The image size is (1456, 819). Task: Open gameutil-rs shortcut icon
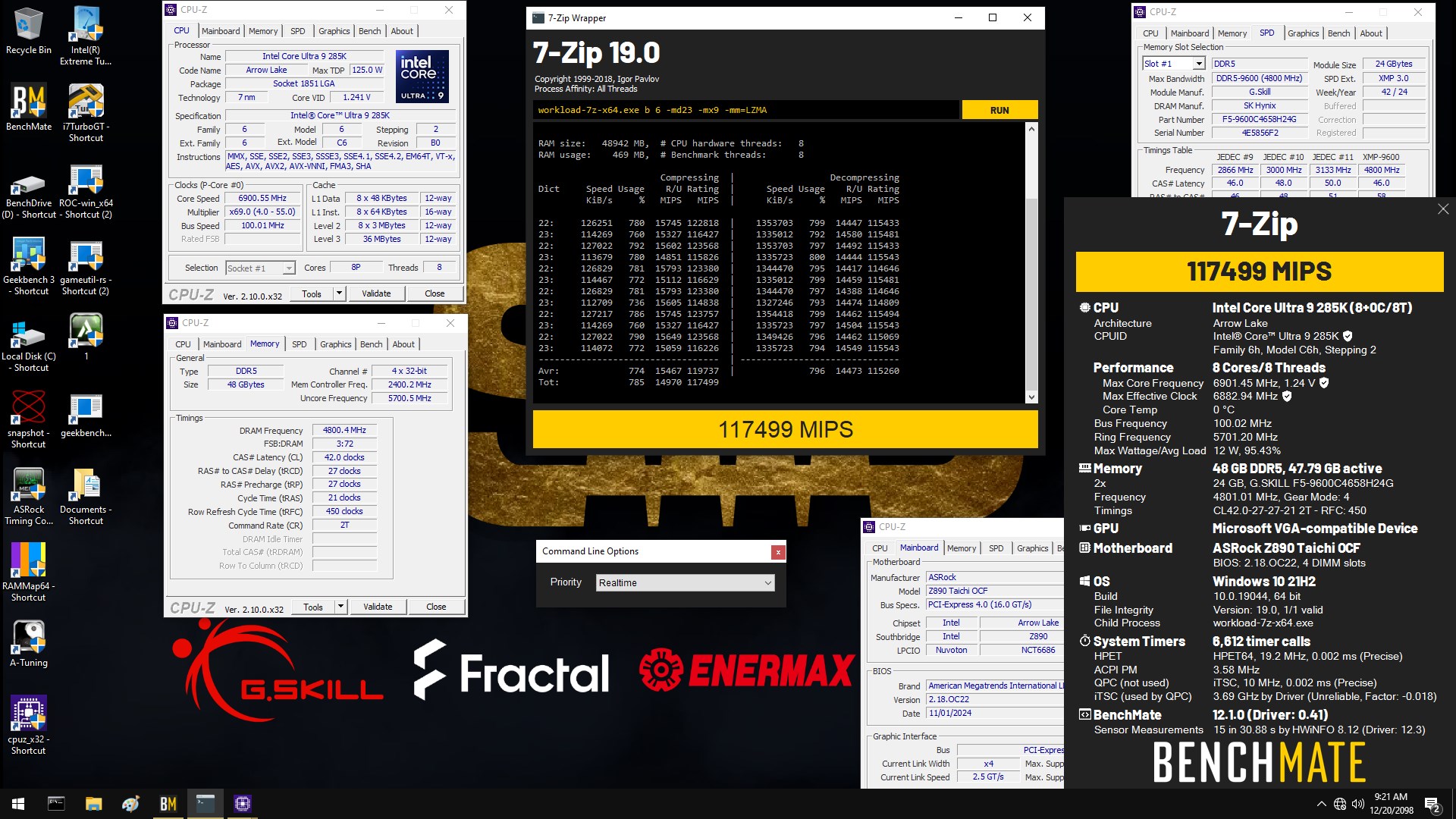pyautogui.click(x=86, y=266)
